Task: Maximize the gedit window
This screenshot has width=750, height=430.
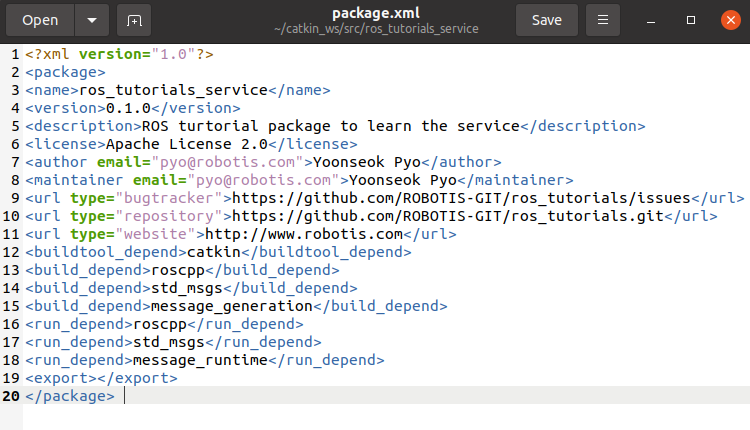Action: 691,20
